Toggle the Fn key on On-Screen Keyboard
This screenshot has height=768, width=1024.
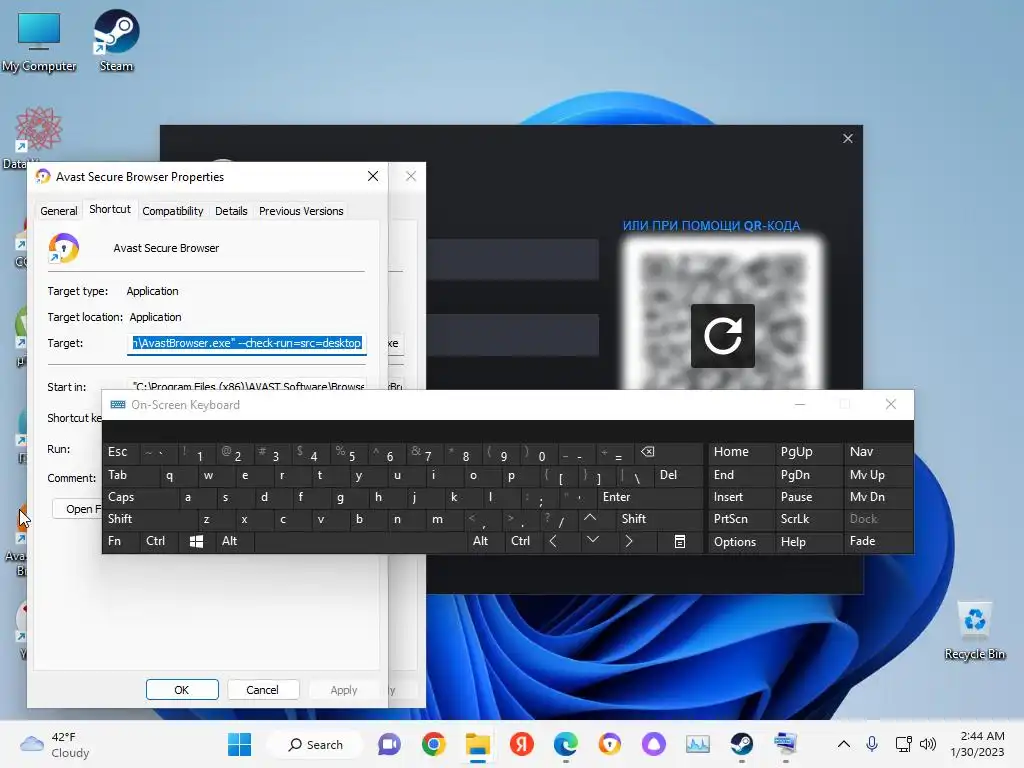[121, 541]
